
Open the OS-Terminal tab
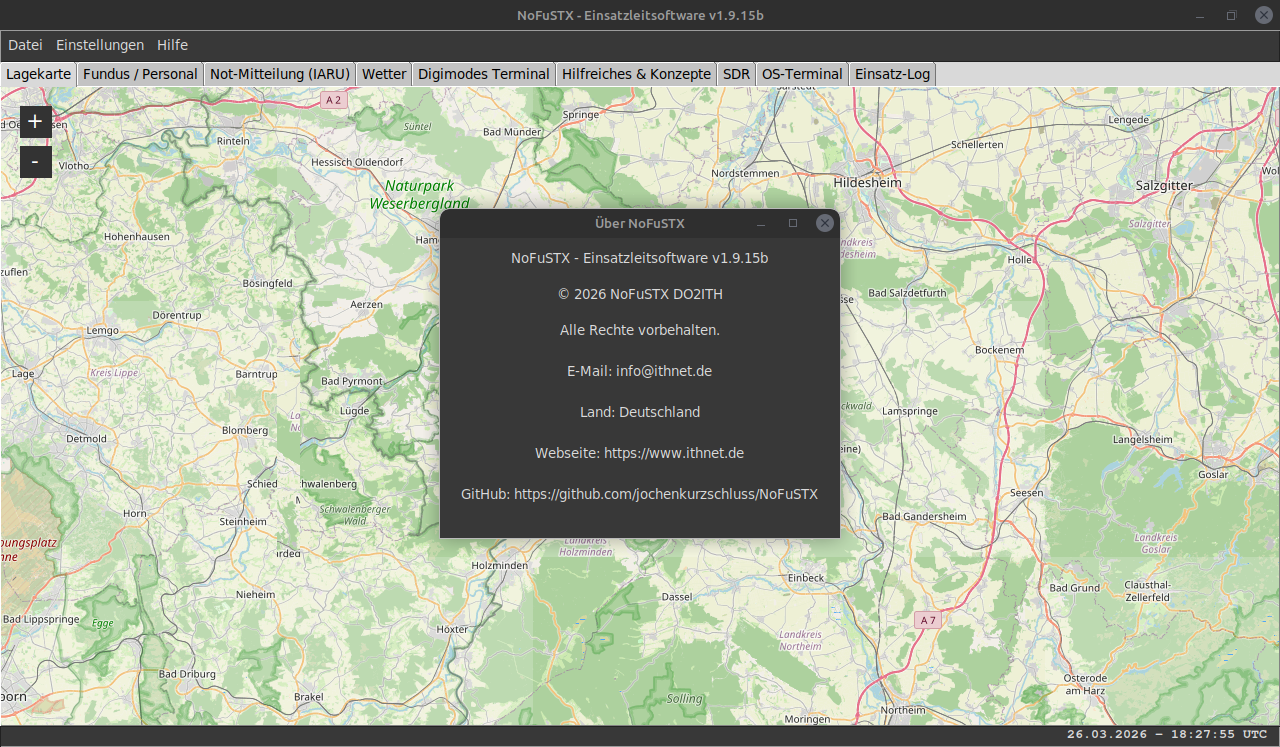point(802,74)
